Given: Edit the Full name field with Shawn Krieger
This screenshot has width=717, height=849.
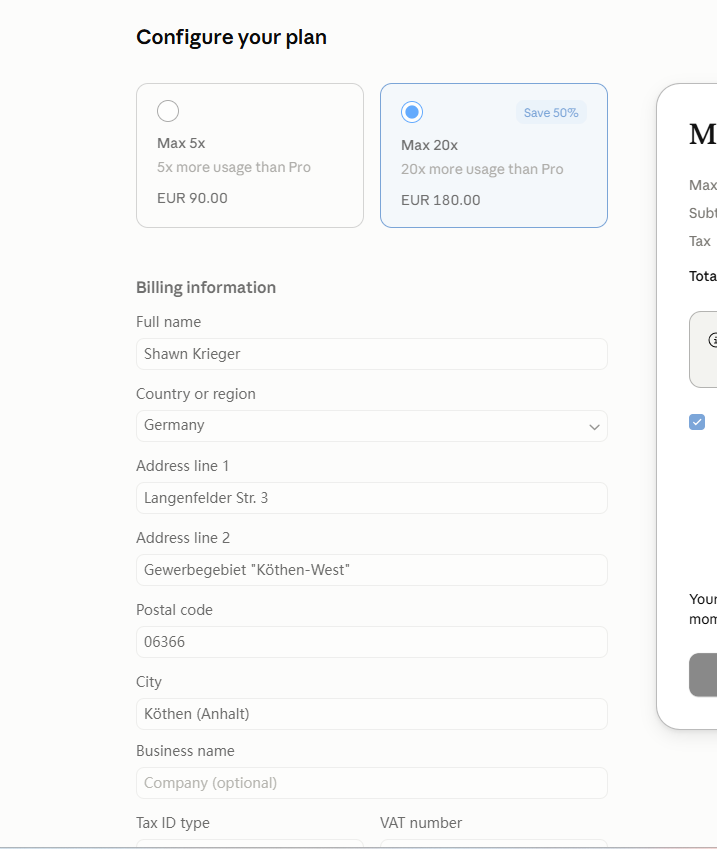Looking at the screenshot, I should pyautogui.click(x=371, y=354).
